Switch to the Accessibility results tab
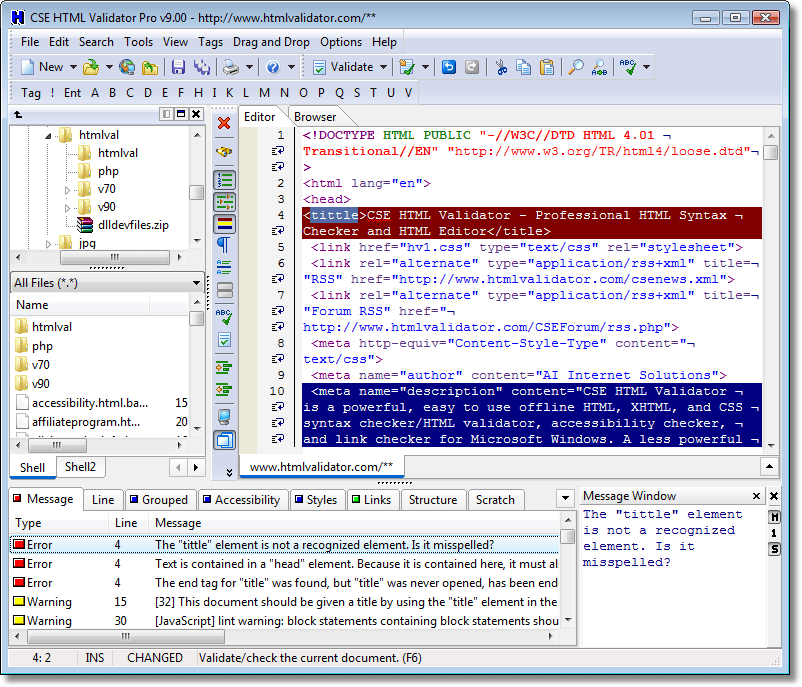This screenshot has width=802, height=687. coord(242,500)
